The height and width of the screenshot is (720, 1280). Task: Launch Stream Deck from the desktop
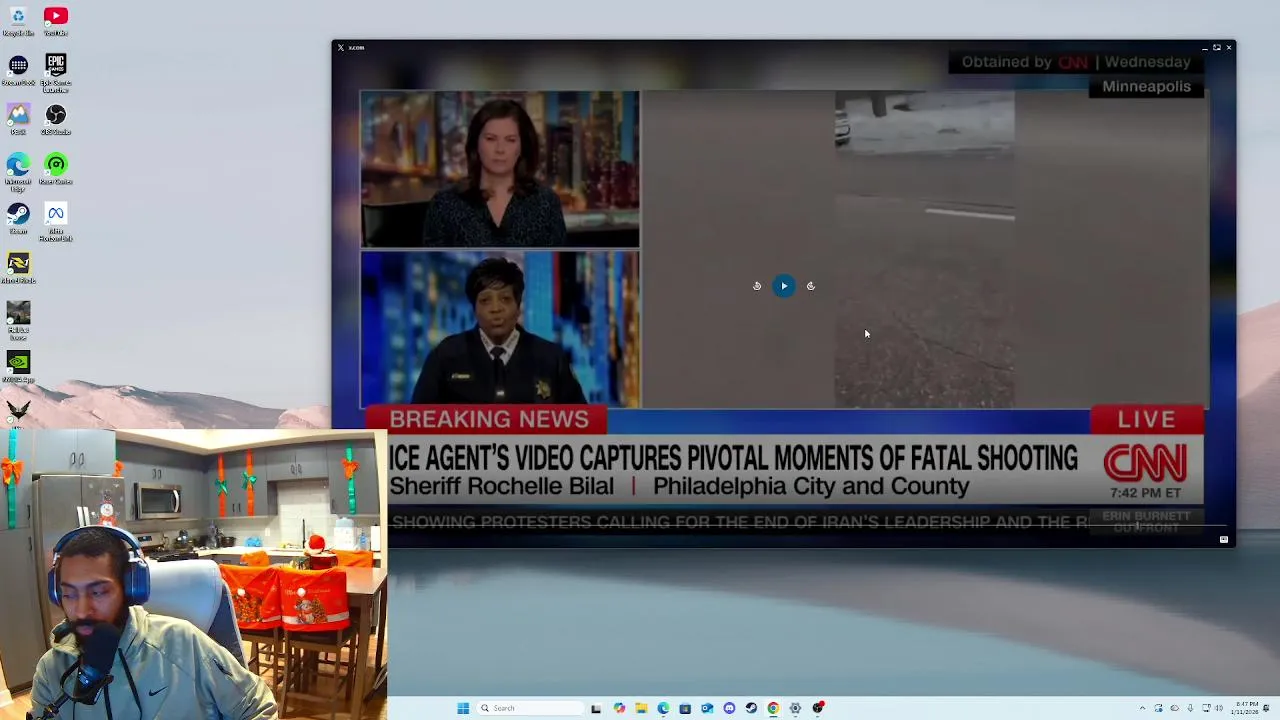(x=18, y=69)
